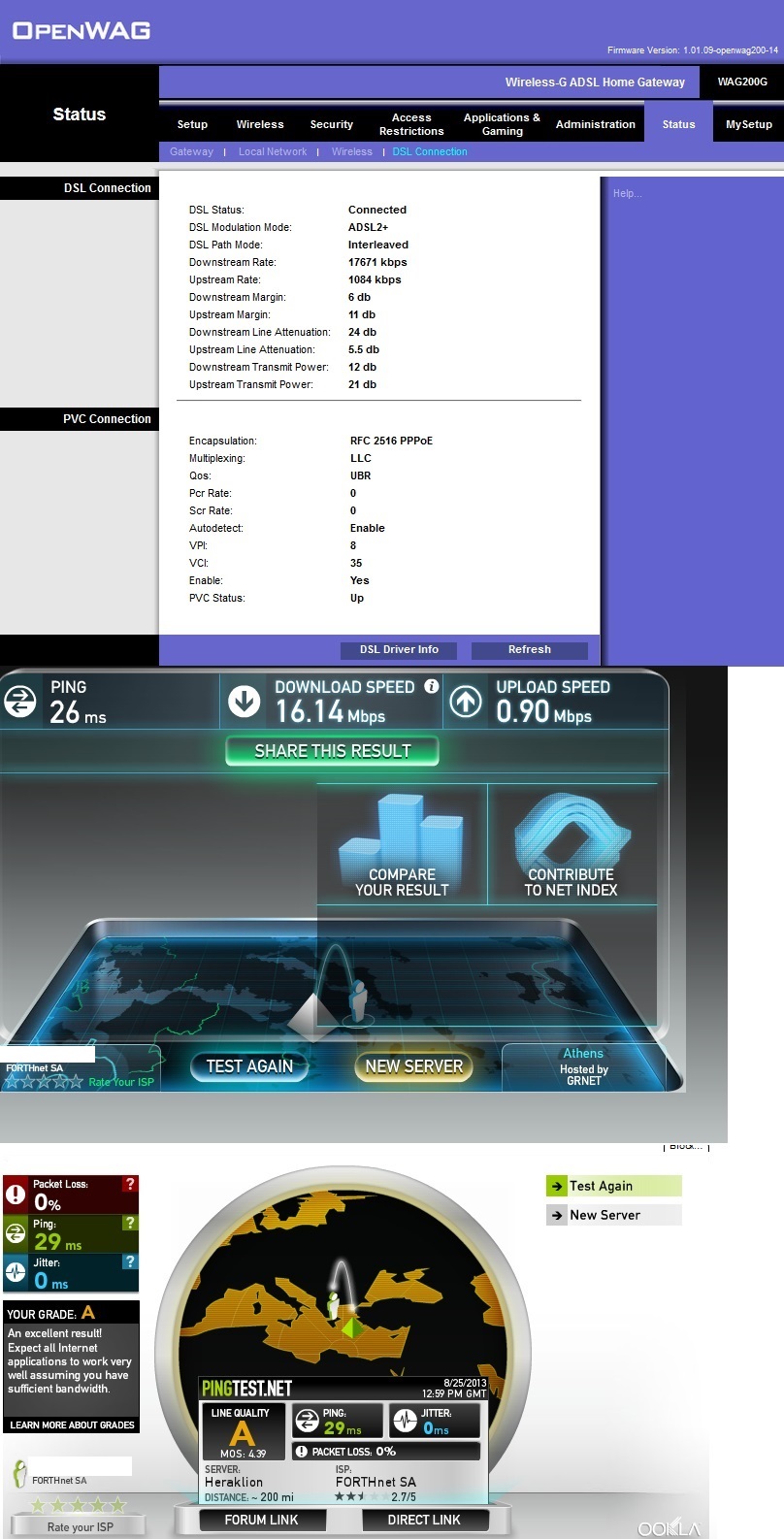
Task: Click the Direct Link button
Action: point(424,1520)
